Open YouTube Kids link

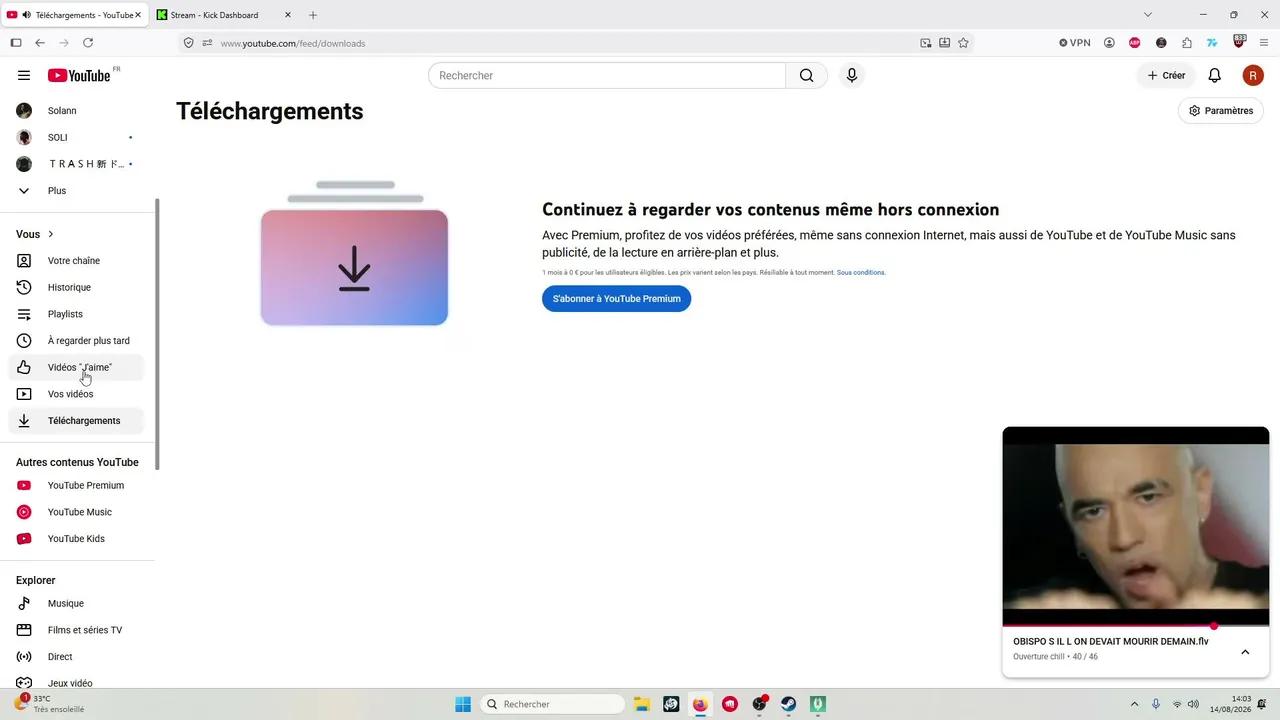coord(78,539)
